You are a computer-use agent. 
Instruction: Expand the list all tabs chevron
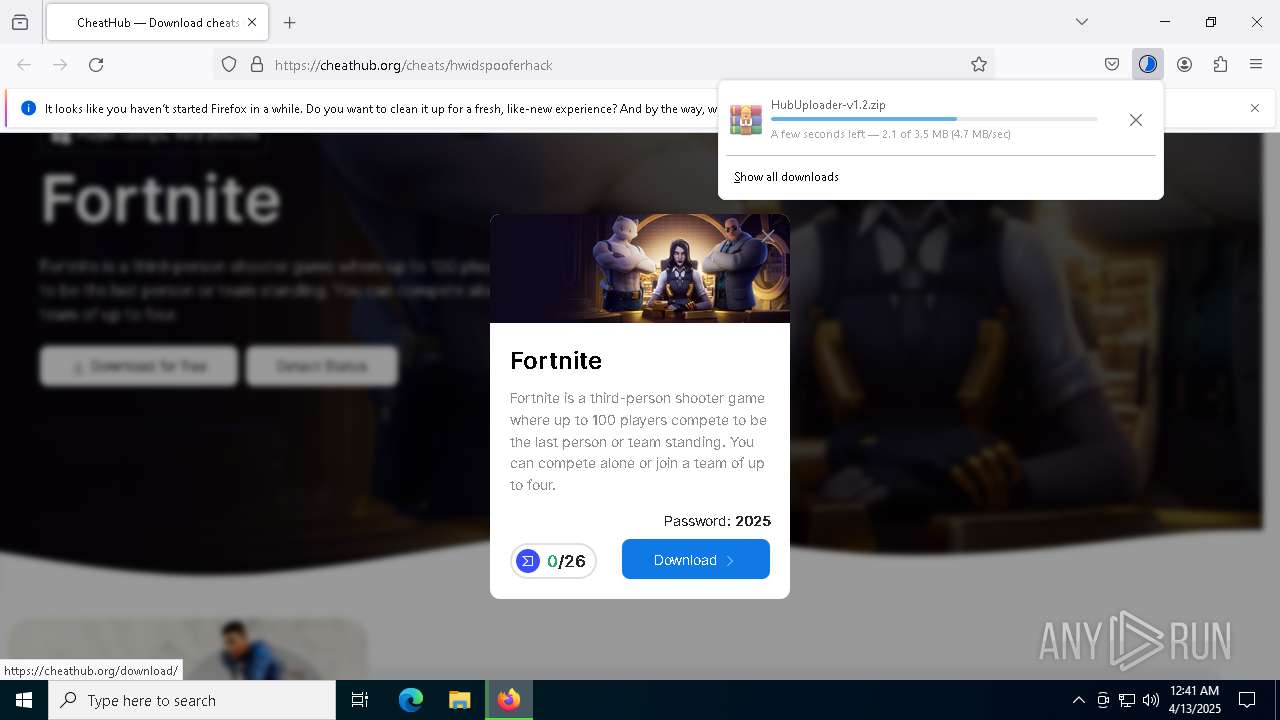tap(1082, 22)
